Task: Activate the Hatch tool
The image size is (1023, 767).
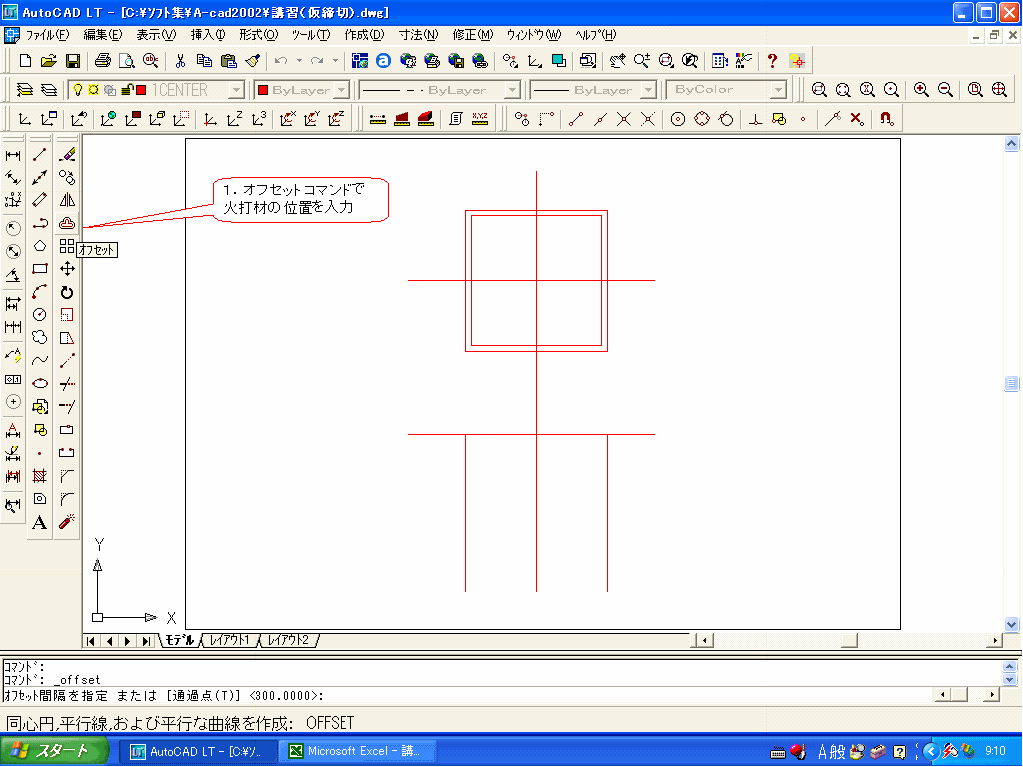Action: [40, 476]
